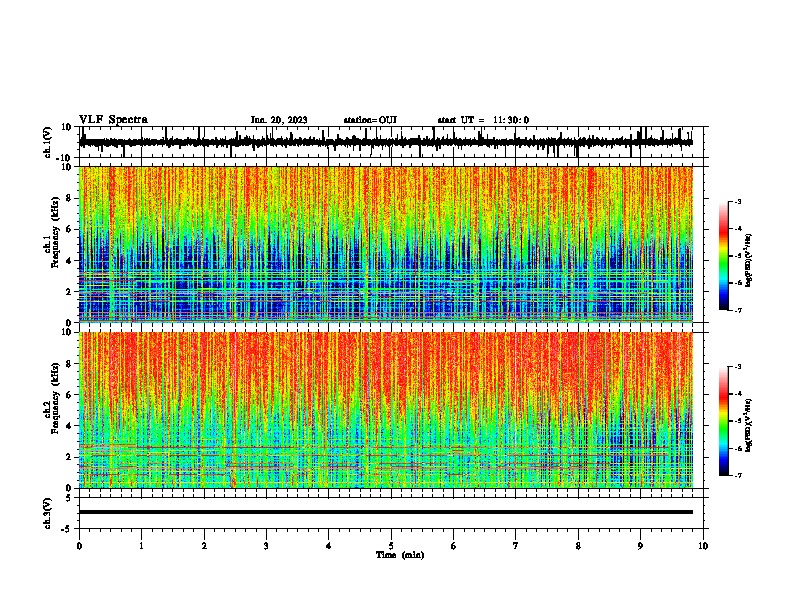
Task: Click the -7 tick on ch.1 colorbar
Action: tap(738, 310)
